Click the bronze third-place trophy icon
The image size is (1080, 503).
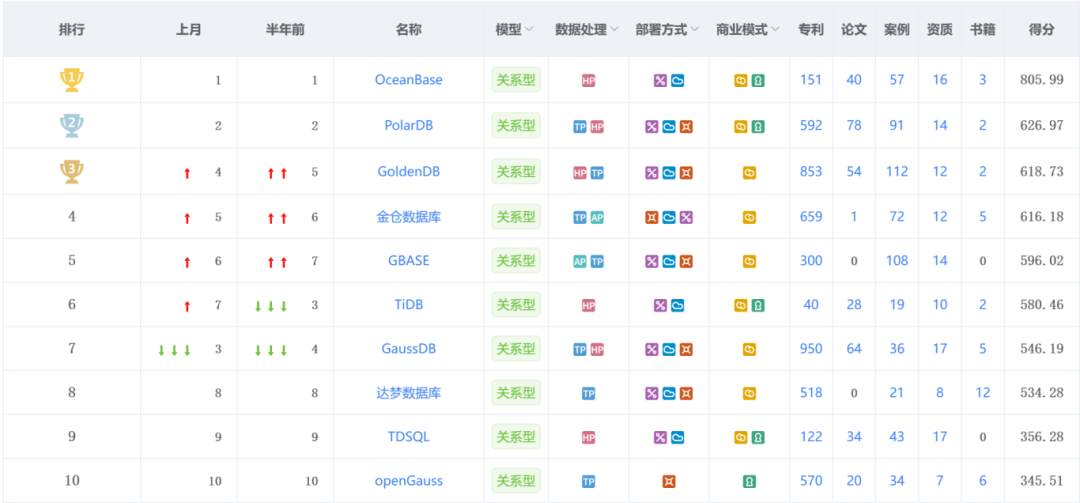pyautogui.click(x=72, y=172)
